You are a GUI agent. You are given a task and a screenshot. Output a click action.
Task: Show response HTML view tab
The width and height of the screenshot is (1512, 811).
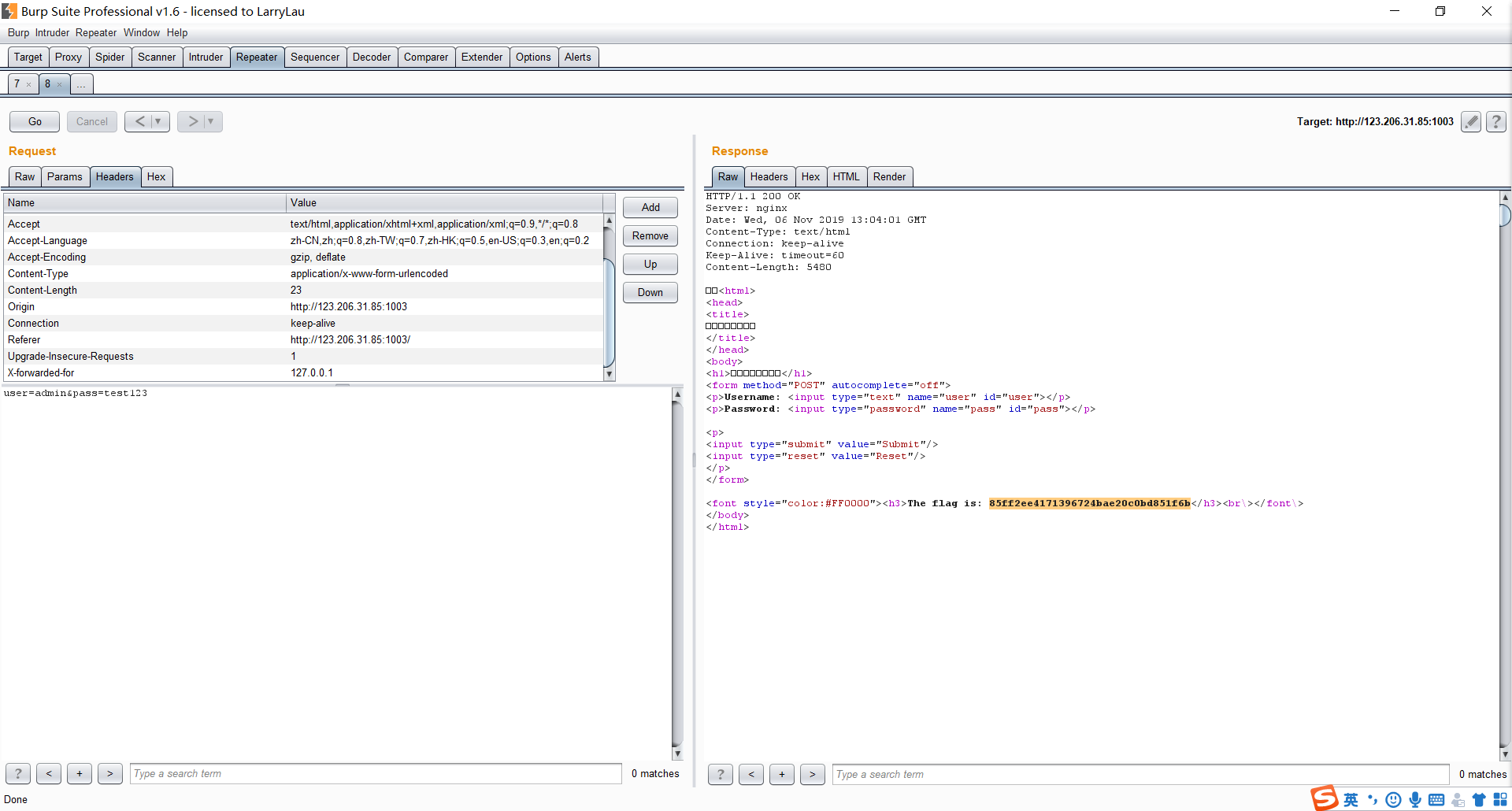847,176
